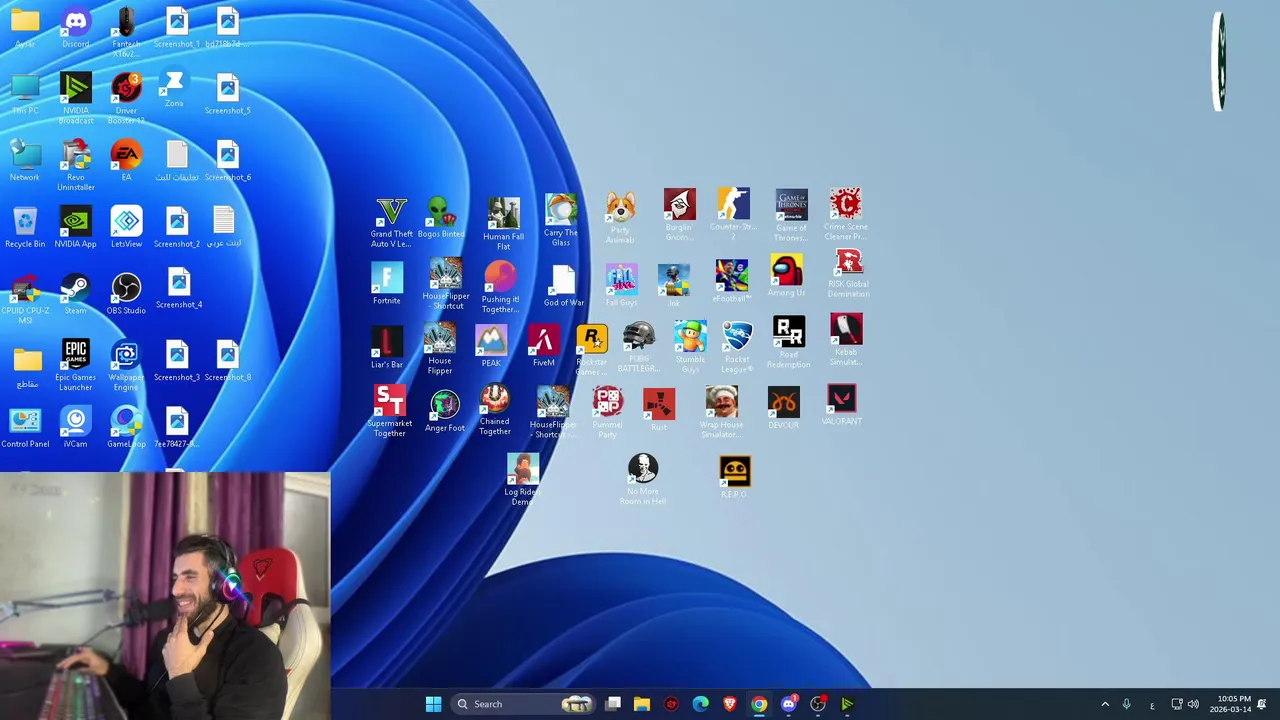Launch Fortnite from the desktop
This screenshot has height=720, width=1280.
point(387,284)
